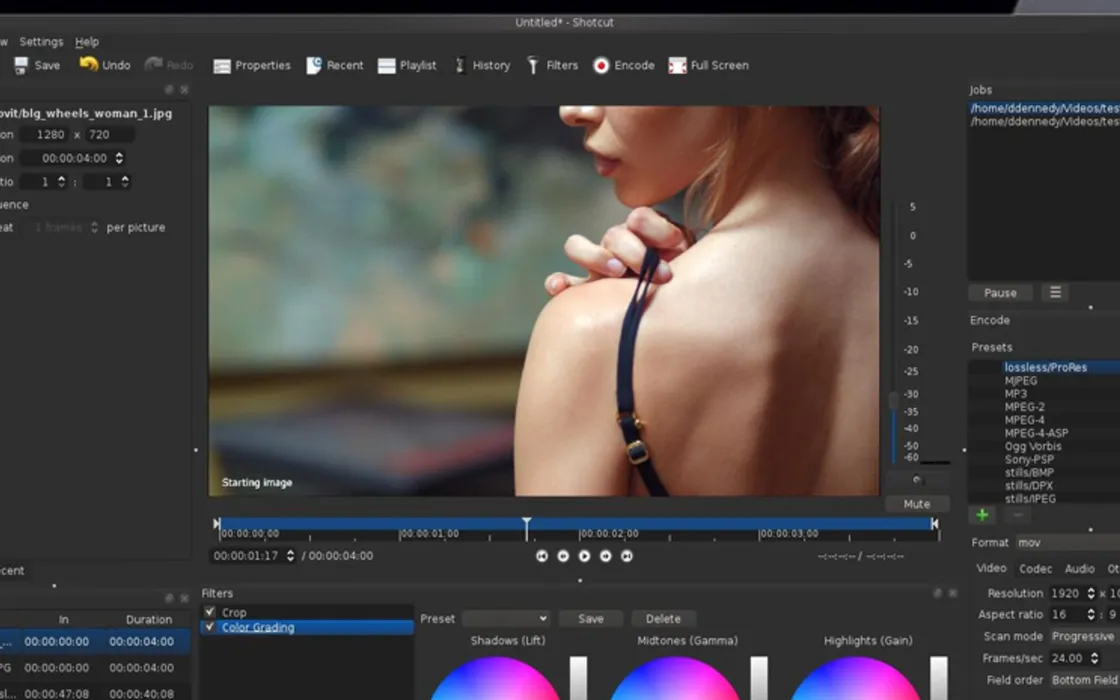
Task: Select the lossless/ProRes preset
Action: click(x=1045, y=367)
